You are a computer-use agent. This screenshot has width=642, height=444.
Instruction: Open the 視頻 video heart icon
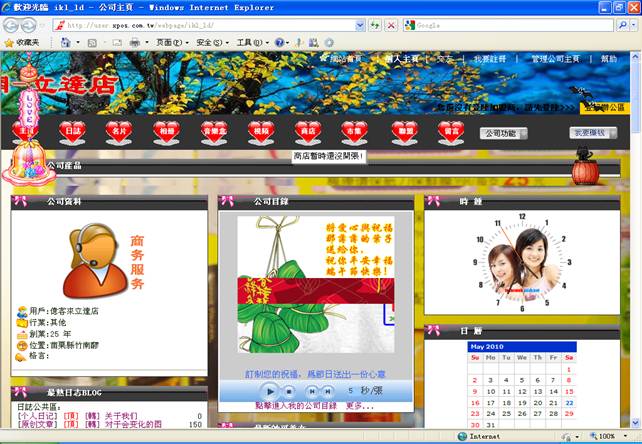tap(261, 130)
